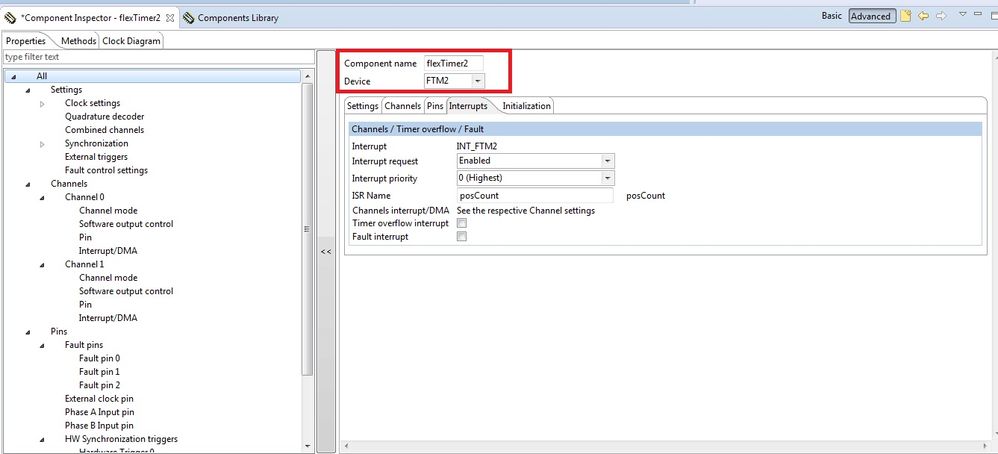Open the Methods tab
This screenshot has height=454, width=998.
(x=79, y=41)
